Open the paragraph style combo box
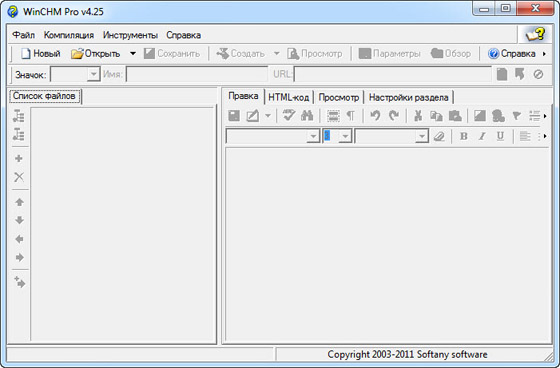 point(273,136)
